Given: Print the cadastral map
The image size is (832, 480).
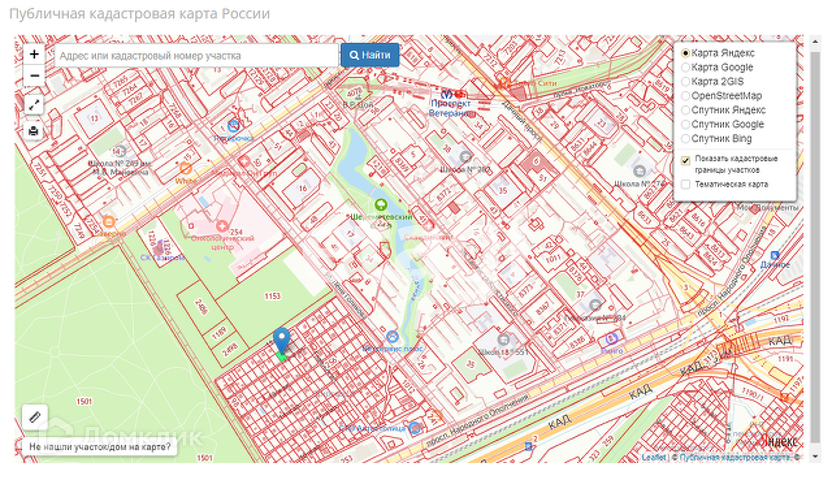Looking at the screenshot, I should (x=34, y=130).
